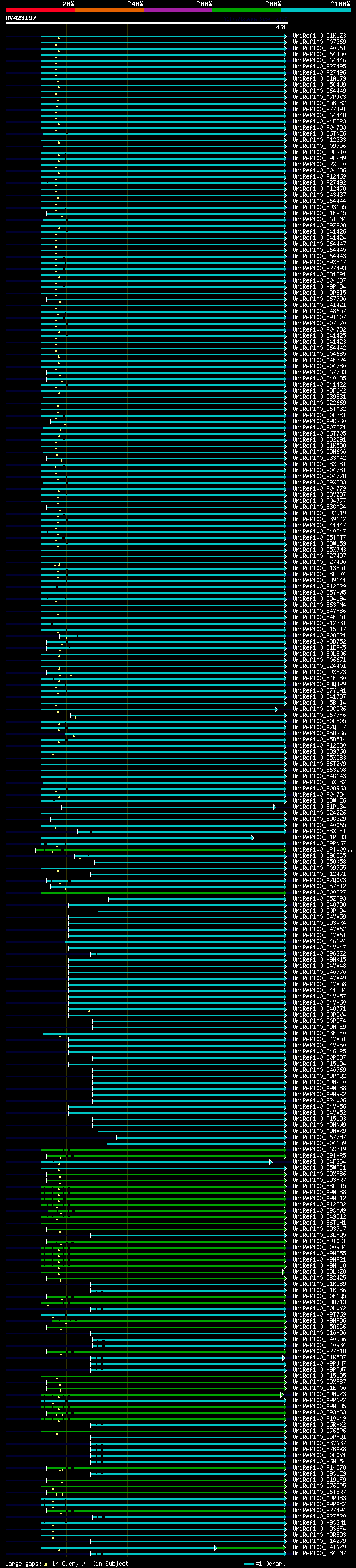Select hit label UniRef100_B8XLF1

(x=319, y=832)
